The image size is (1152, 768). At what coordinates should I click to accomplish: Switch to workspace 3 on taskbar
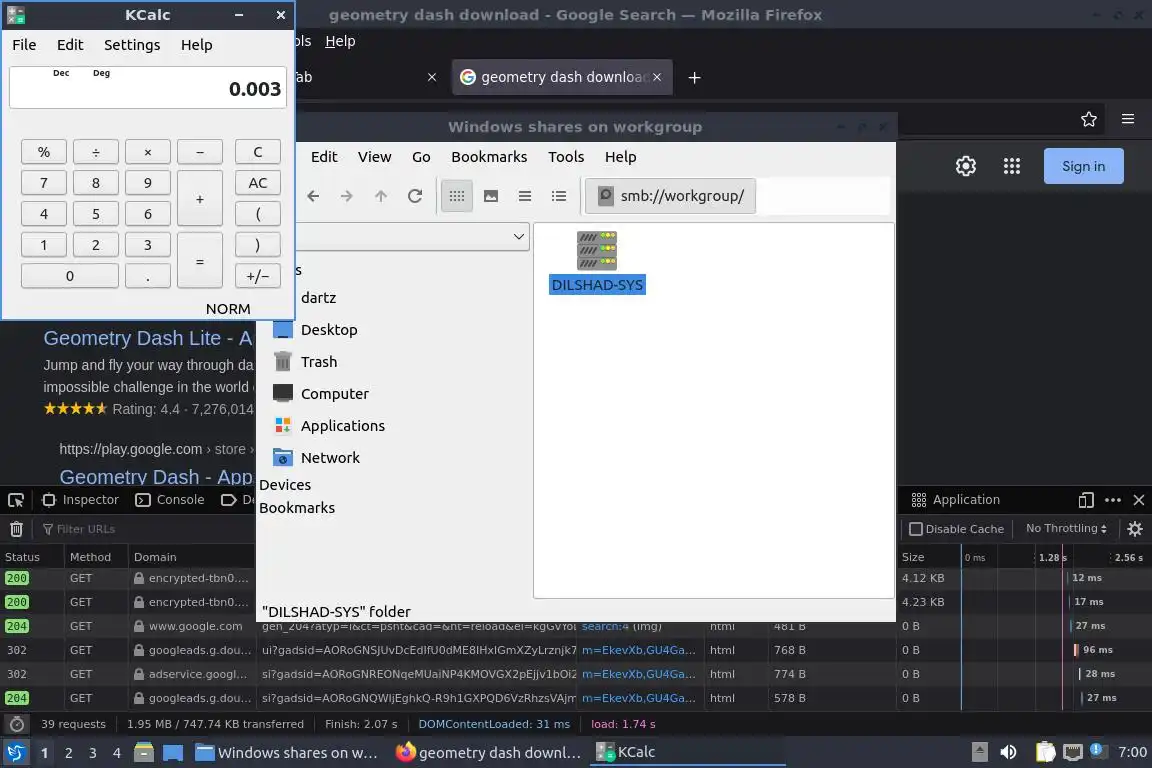click(x=93, y=753)
